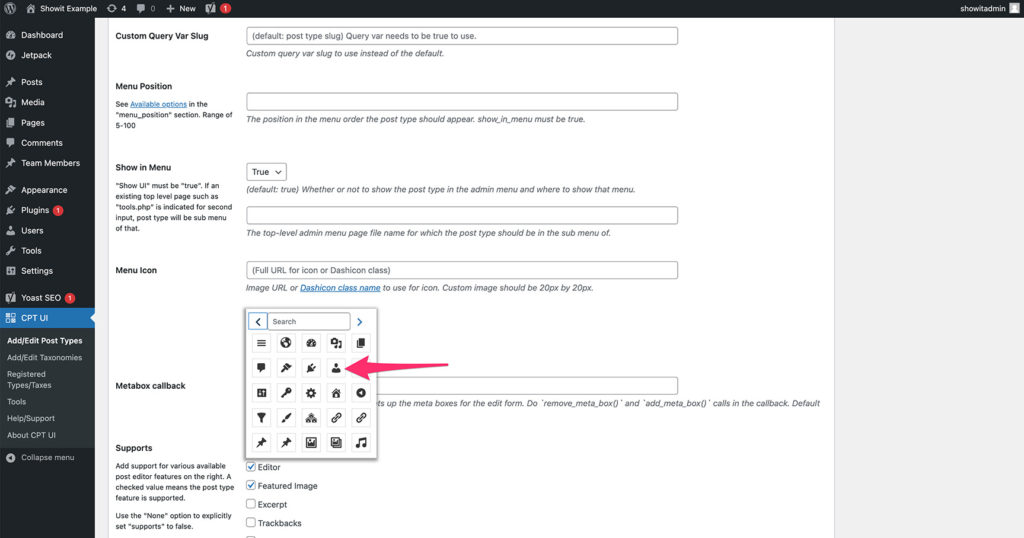Open Plugins in the admin sidebar
Screen dimensions: 1024x538
pos(35,210)
